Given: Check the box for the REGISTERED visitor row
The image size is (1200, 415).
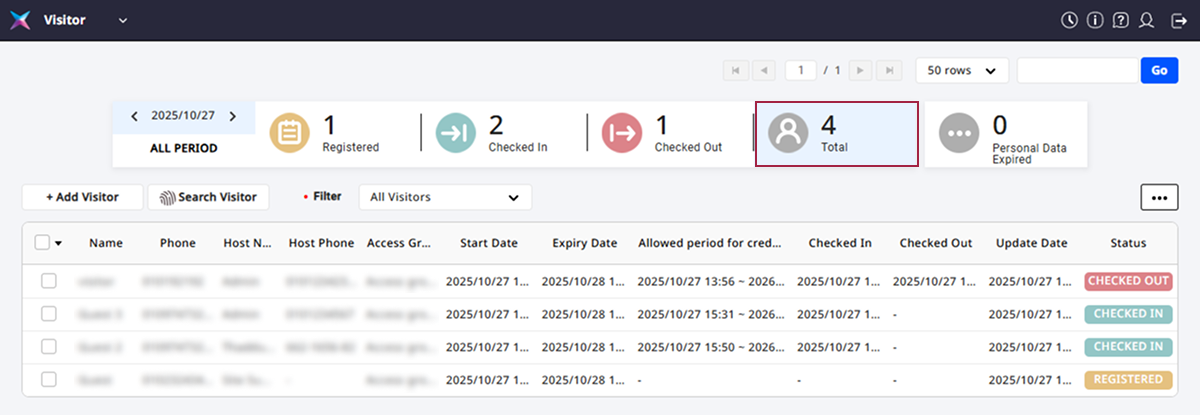Looking at the screenshot, I should click(x=48, y=379).
